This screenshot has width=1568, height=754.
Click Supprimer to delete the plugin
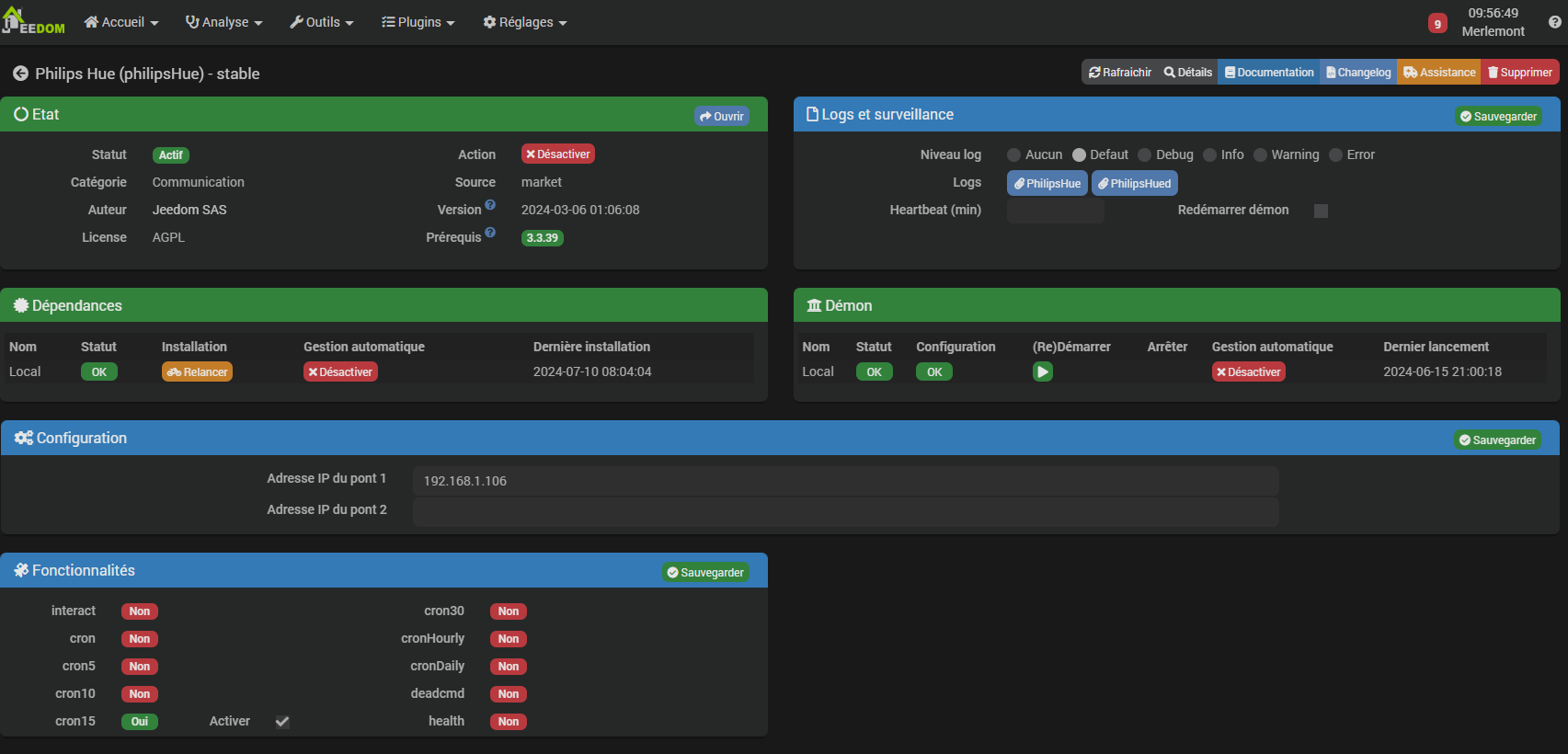1520,73
